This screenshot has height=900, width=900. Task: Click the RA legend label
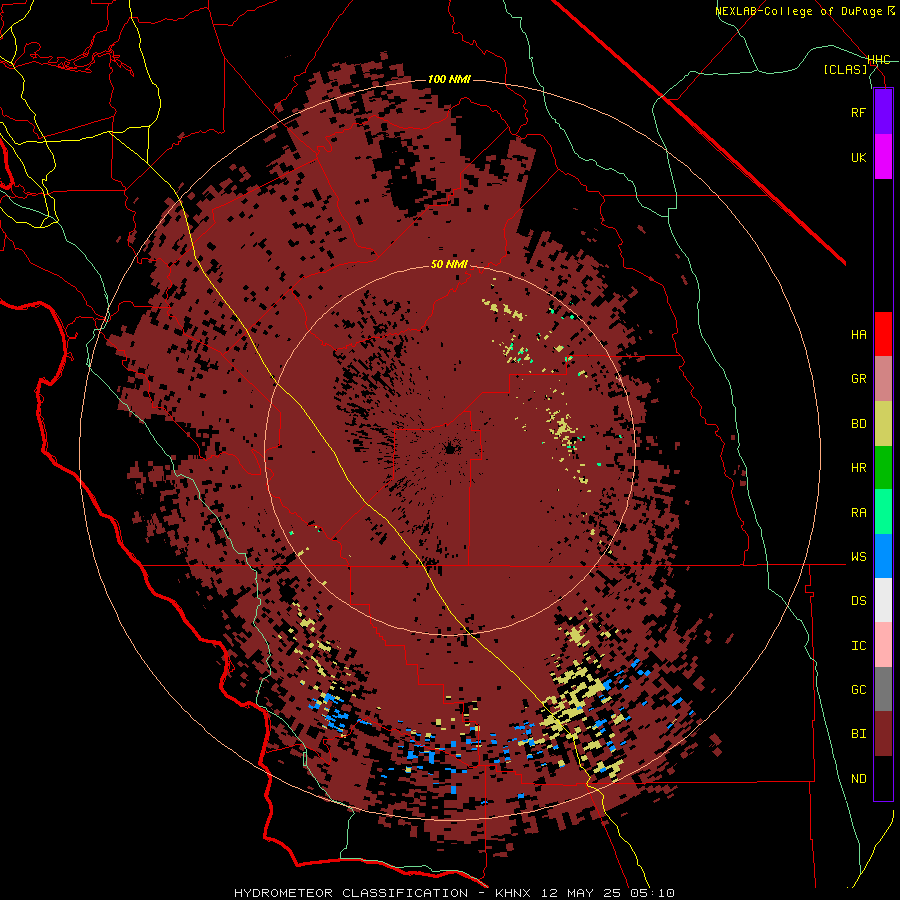coord(858,513)
